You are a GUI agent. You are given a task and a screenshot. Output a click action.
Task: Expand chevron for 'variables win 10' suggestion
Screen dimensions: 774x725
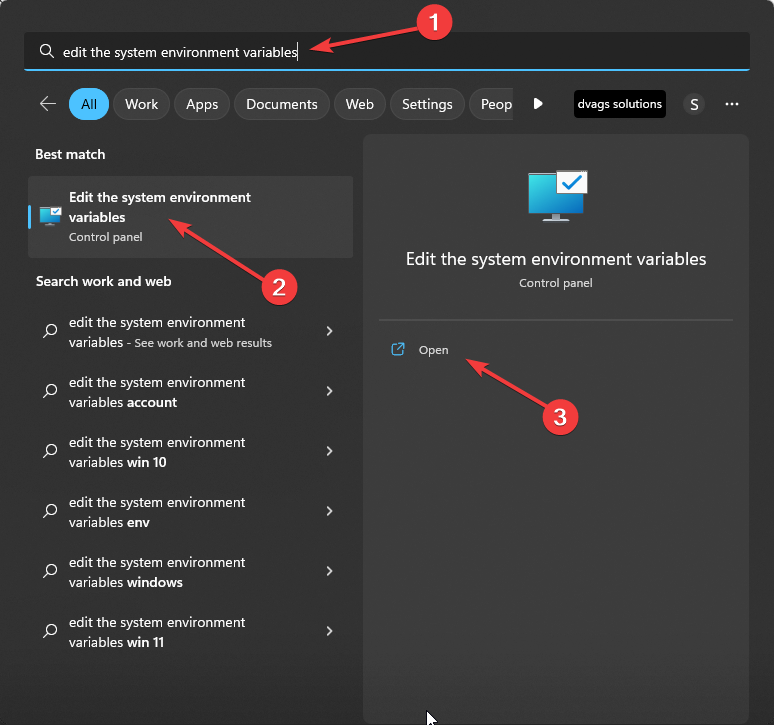pyautogui.click(x=330, y=451)
